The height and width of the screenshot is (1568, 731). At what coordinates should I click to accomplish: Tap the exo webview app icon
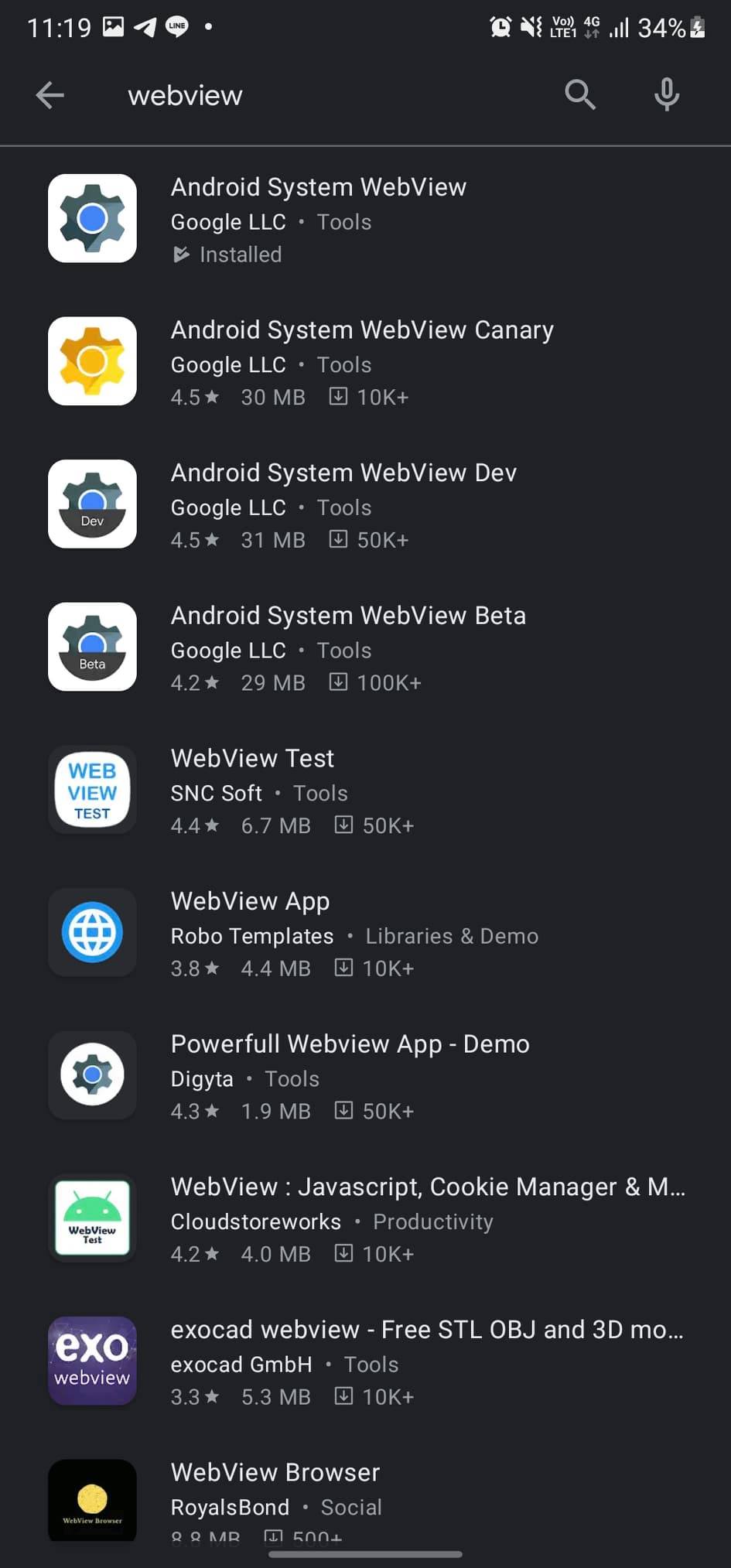(x=92, y=1361)
